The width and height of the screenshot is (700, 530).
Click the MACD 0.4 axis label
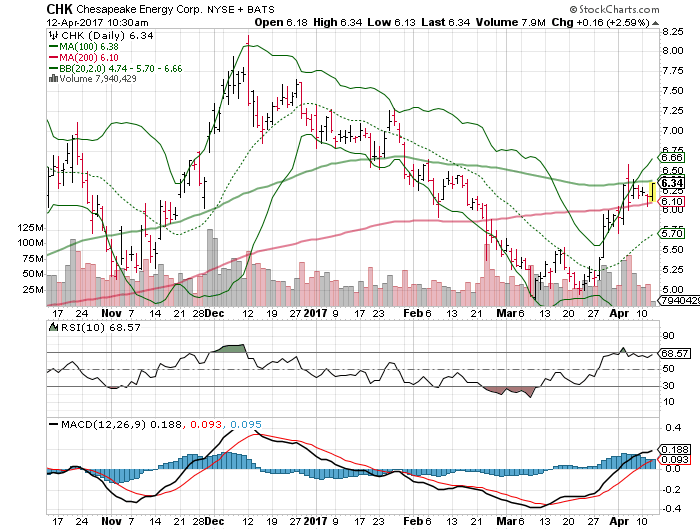[673, 428]
